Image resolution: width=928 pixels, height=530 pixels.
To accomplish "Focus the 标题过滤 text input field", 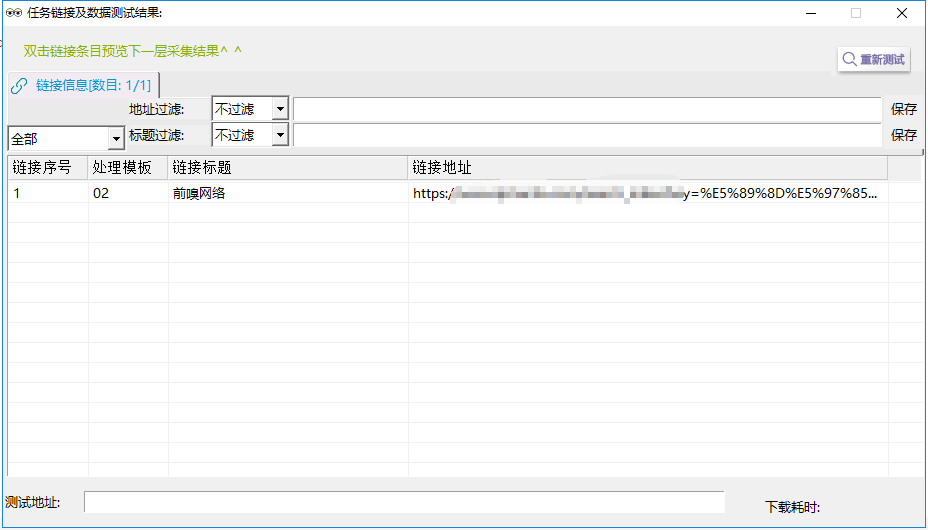I will [x=586, y=135].
